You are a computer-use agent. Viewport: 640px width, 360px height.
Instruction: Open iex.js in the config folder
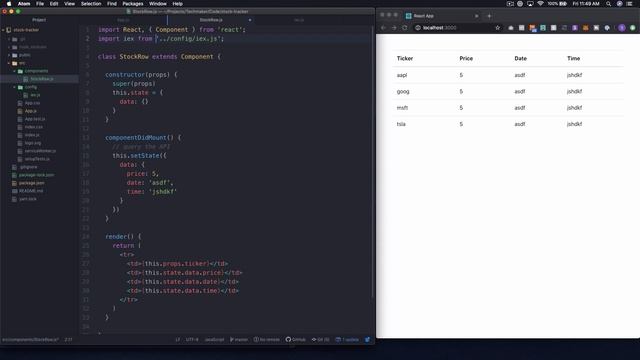tap(35, 95)
